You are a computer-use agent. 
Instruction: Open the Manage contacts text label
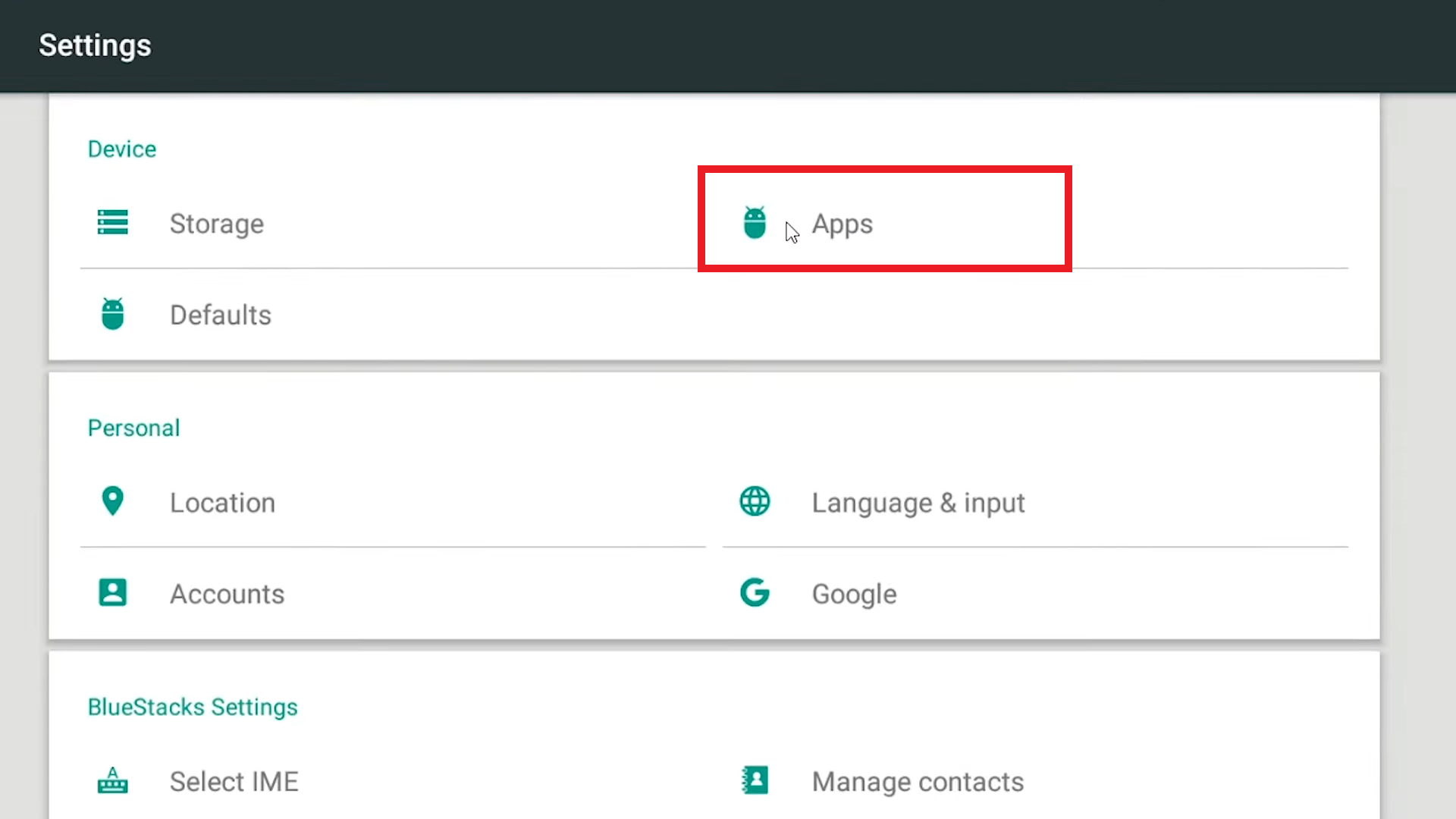(918, 781)
